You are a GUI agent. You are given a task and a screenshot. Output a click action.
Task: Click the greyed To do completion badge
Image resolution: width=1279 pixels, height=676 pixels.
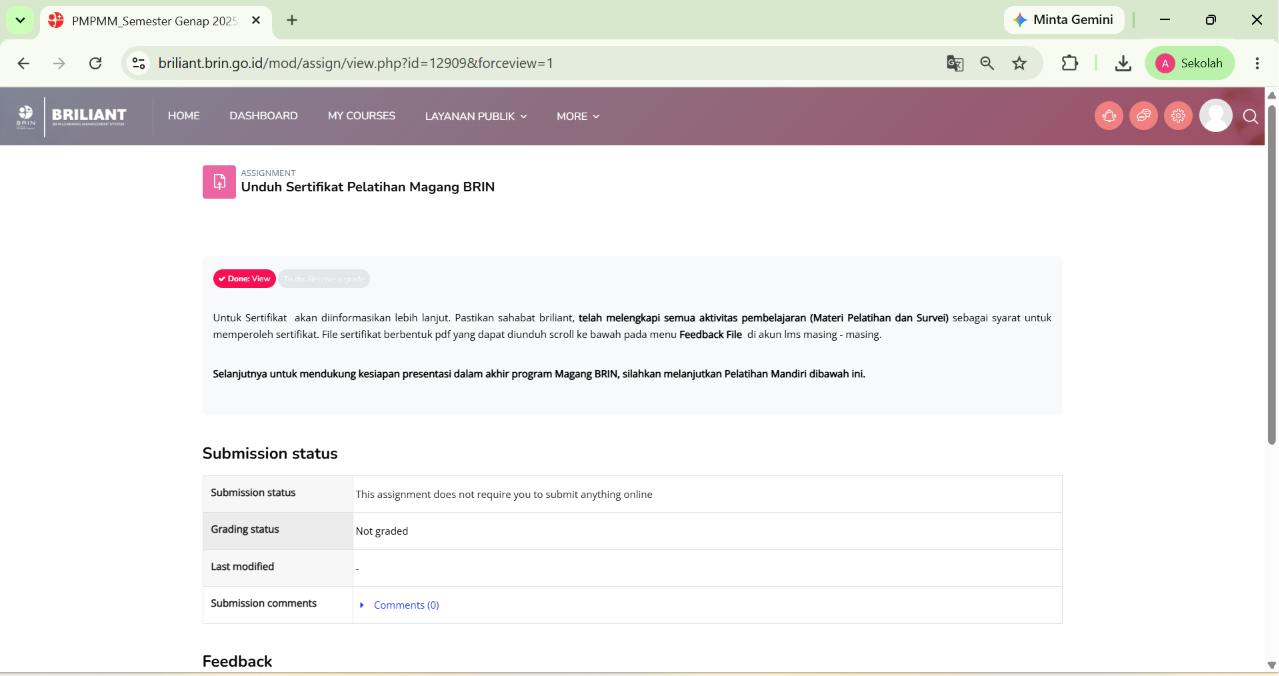(x=324, y=279)
